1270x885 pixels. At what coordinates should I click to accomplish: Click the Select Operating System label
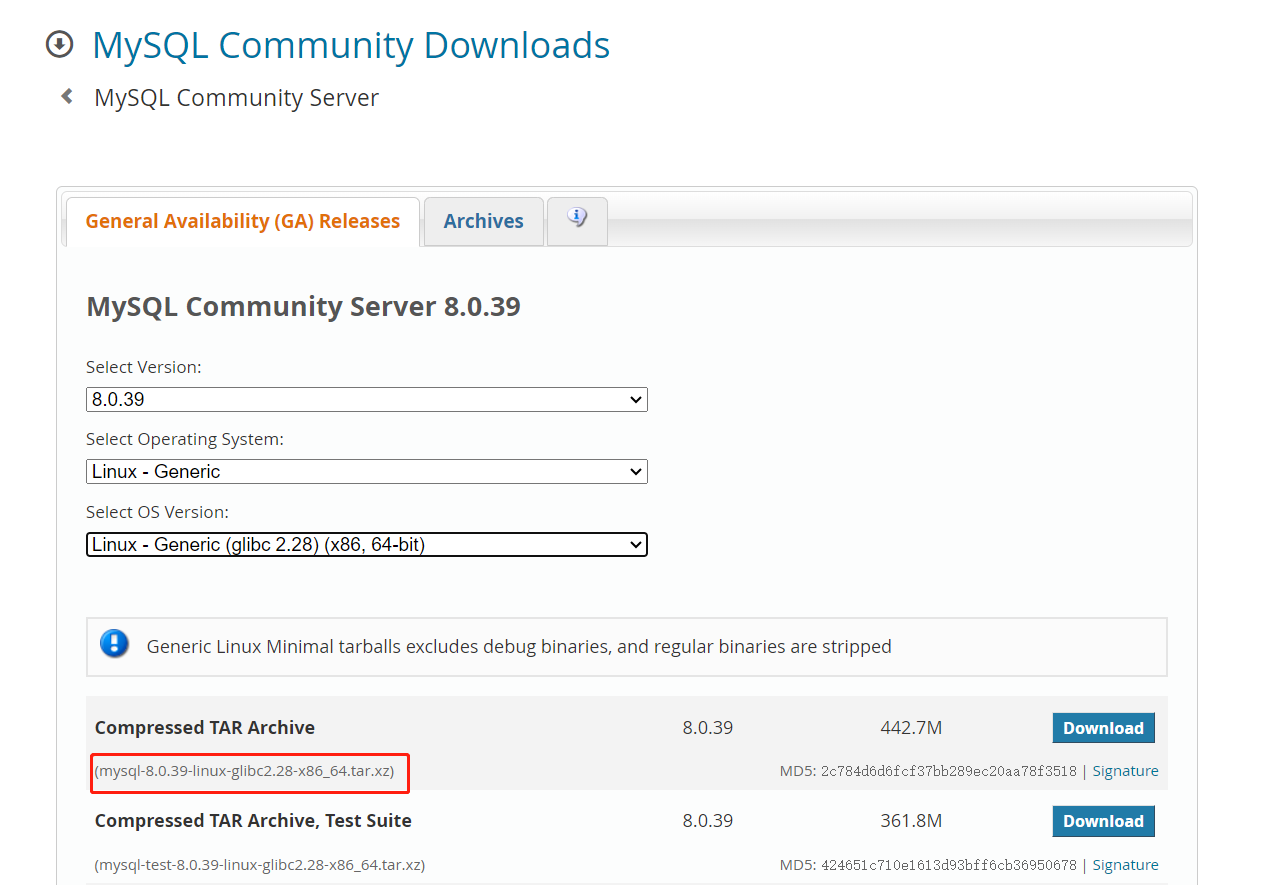pos(185,439)
